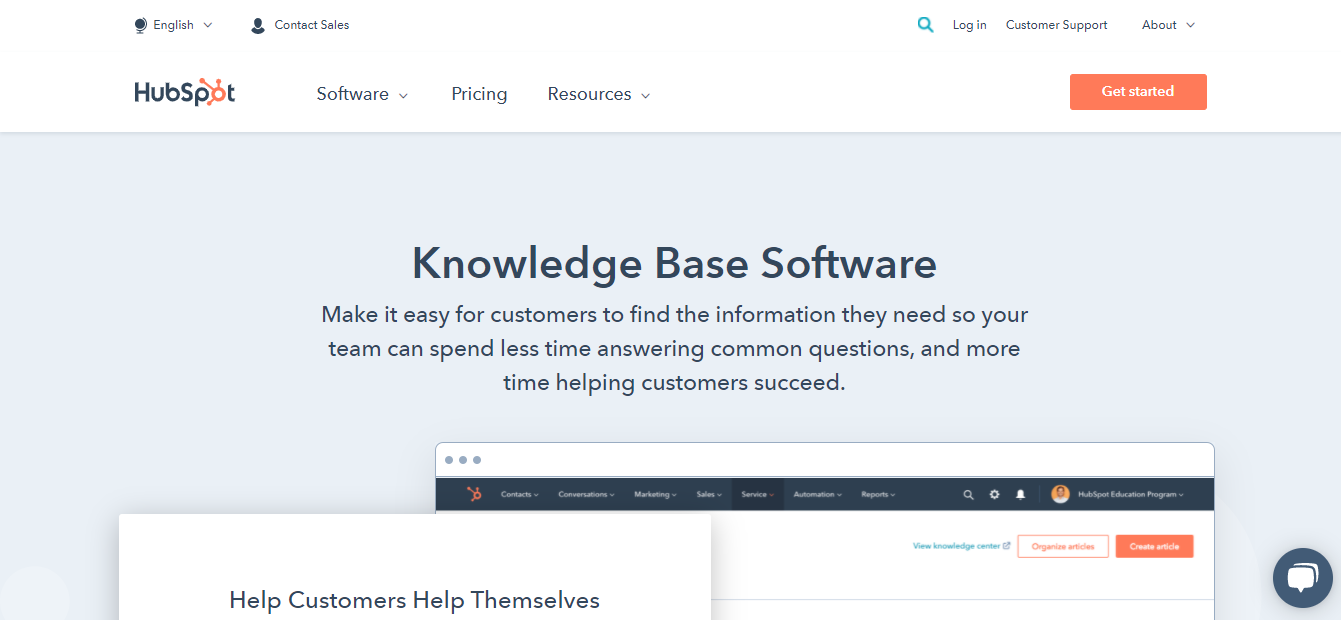1341x620 pixels.
Task: Click the orange sprocket icon in the preview navbar
Action: (x=474, y=494)
